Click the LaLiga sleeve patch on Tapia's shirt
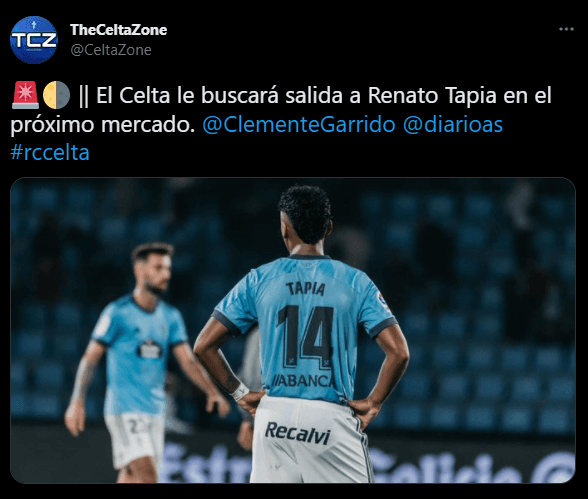This screenshot has height=499, width=588. tap(384, 302)
